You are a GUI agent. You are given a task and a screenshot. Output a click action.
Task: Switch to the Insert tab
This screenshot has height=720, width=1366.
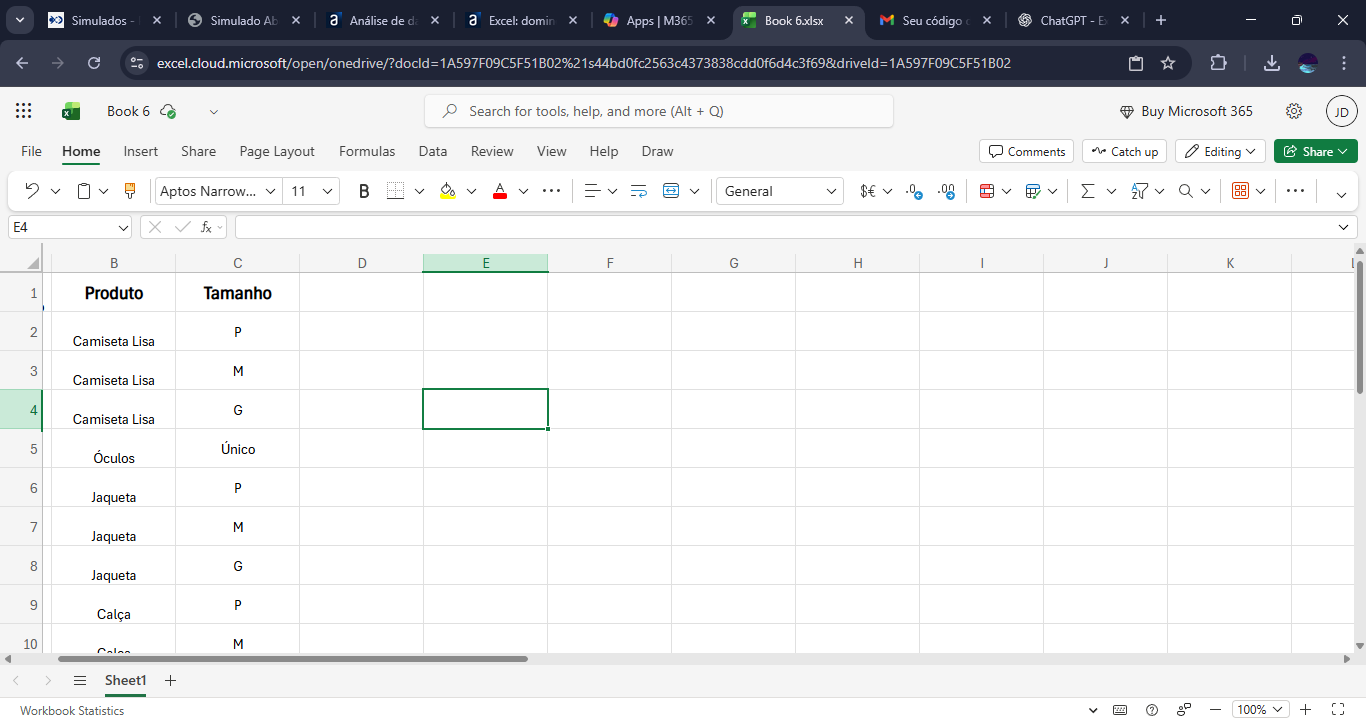tap(141, 151)
